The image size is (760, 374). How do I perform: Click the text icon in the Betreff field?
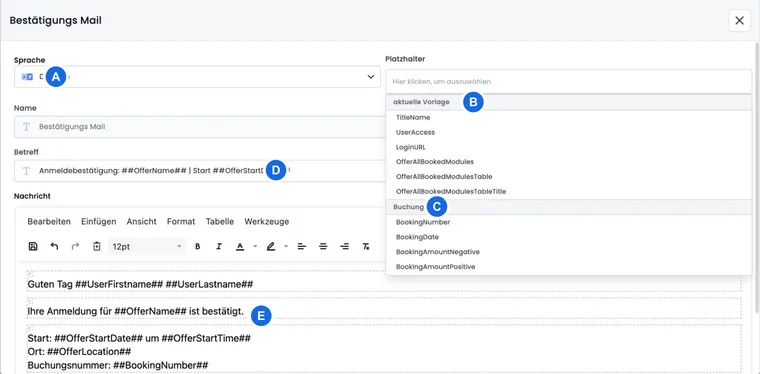tap(27, 171)
